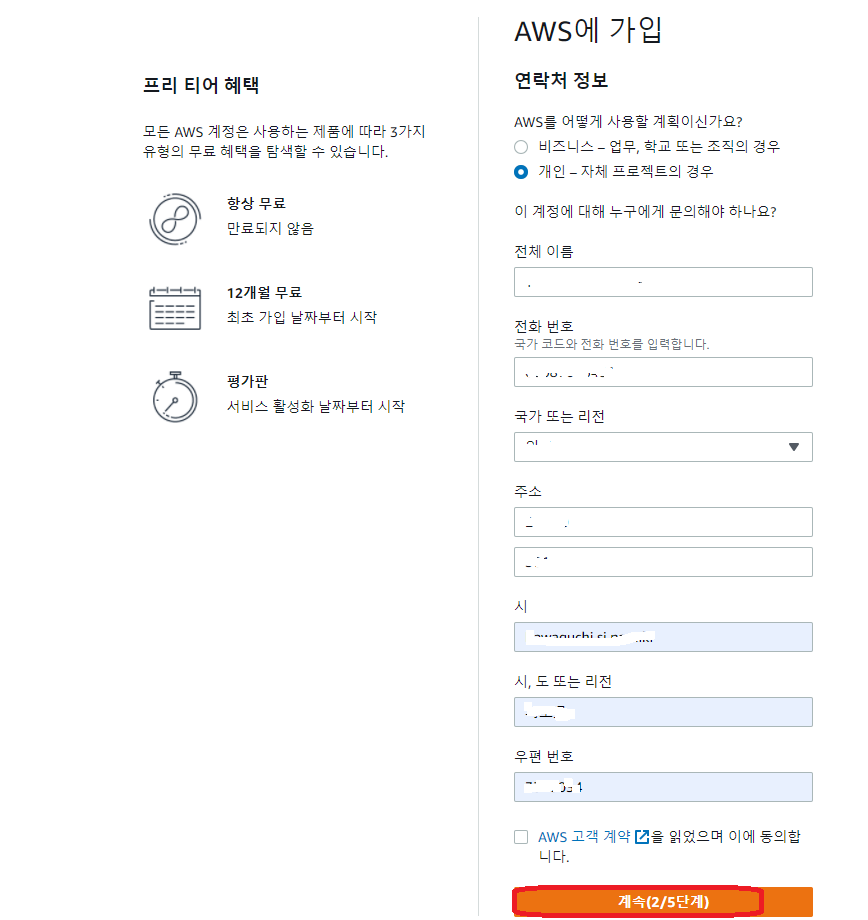Click the 평가판 label
Image resolution: width=868 pixels, height=920 pixels.
pyautogui.click(x=248, y=381)
